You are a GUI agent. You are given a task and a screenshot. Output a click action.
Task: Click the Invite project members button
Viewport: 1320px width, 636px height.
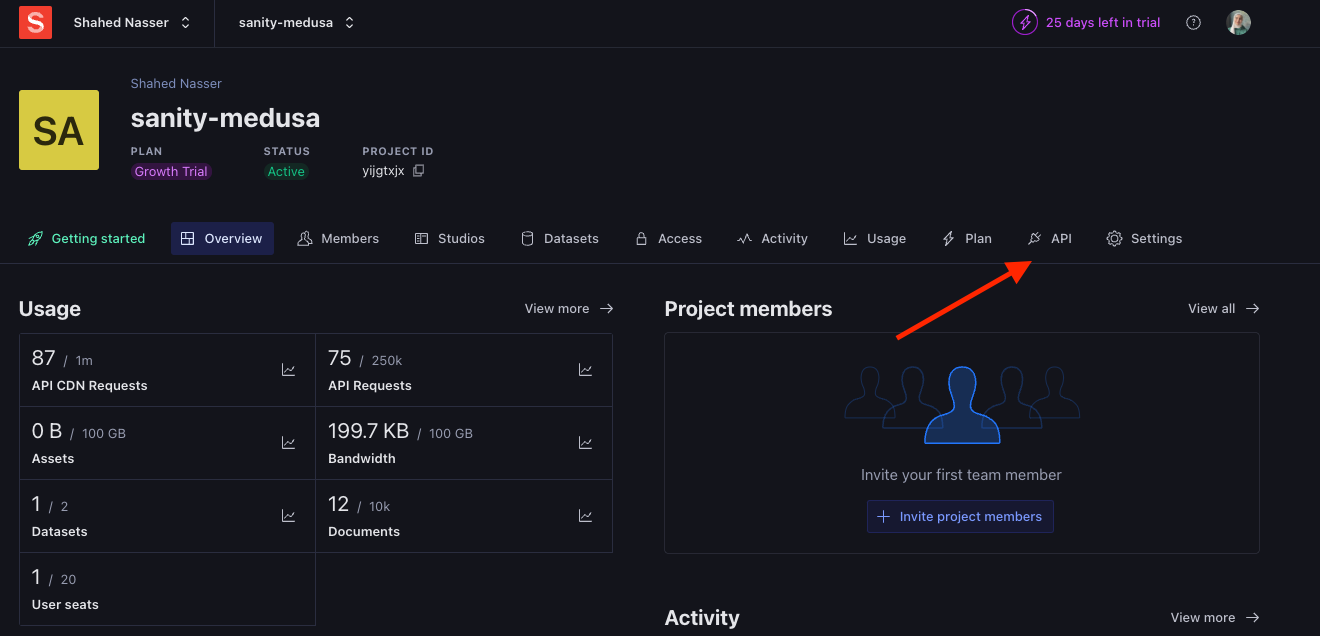click(959, 516)
